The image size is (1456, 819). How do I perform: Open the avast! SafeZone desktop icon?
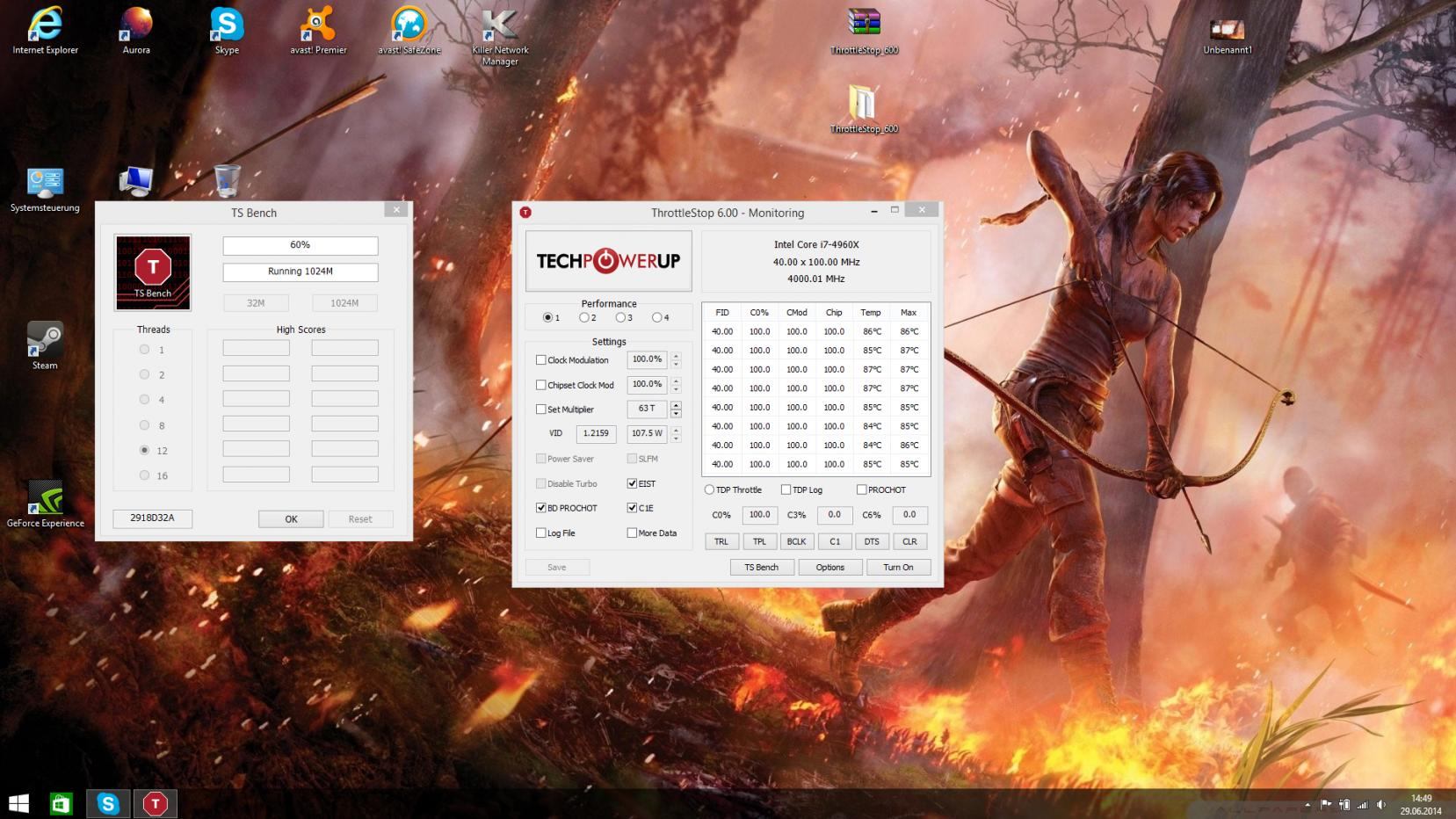tap(409, 31)
